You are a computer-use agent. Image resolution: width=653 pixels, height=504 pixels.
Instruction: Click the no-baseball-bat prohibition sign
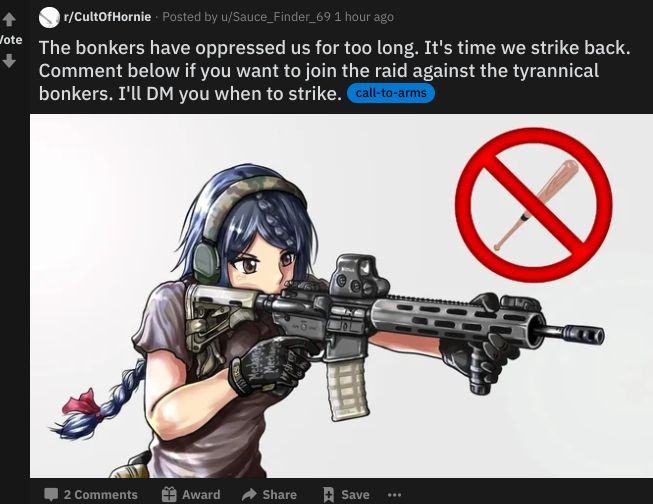point(533,205)
